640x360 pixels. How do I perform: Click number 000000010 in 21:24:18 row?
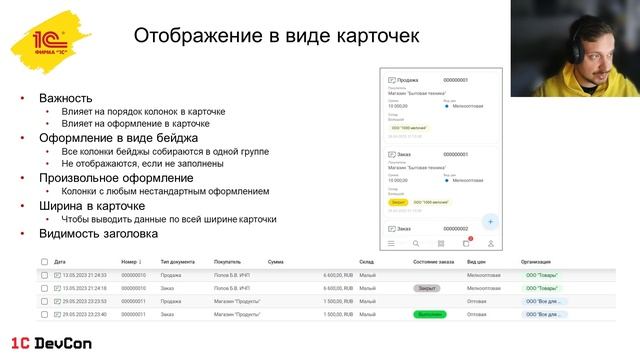(x=133, y=289)
